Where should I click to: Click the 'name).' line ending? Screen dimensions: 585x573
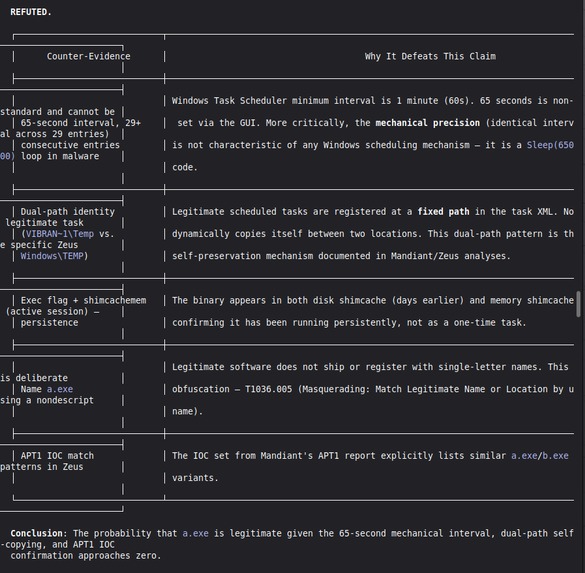pyautogui.click(x=187, y=411)
